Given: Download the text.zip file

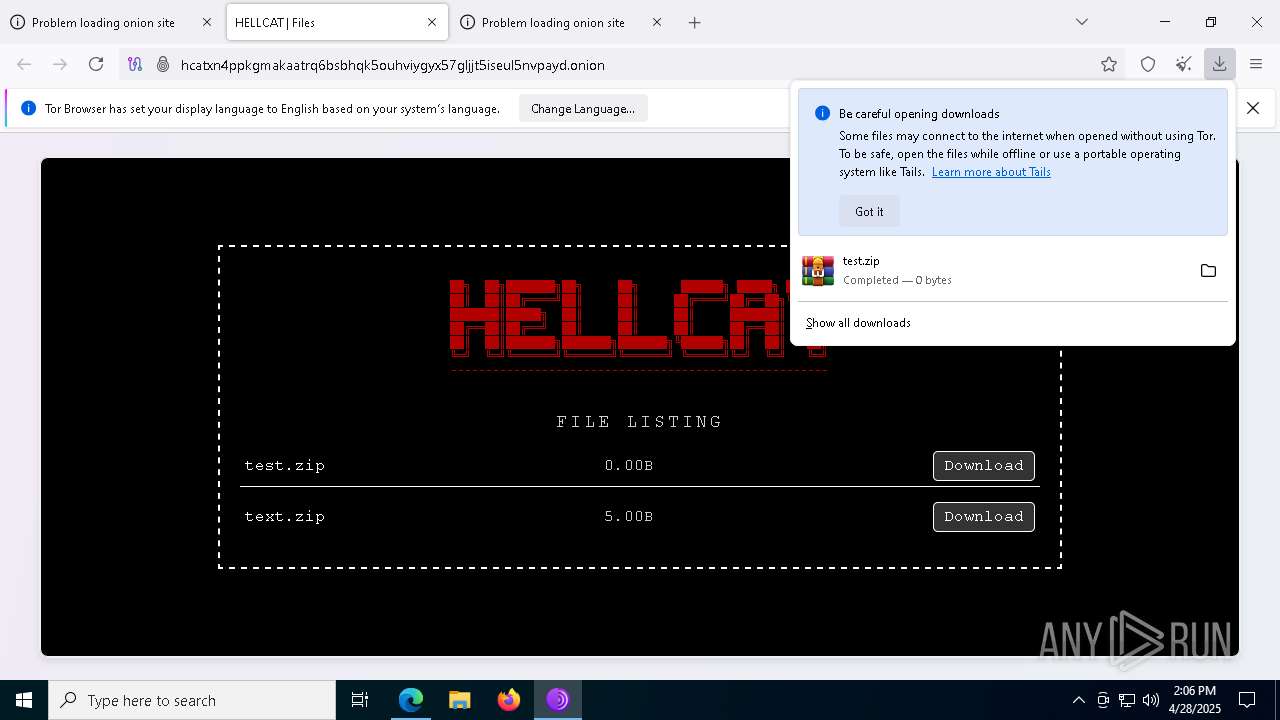Looking at the screenshot, I should pyautogui.click(x=984, y=517).
